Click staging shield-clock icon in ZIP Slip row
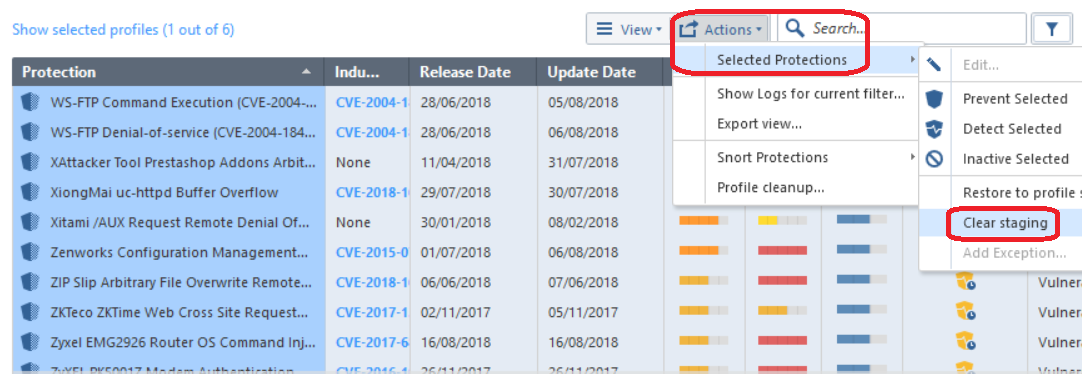The image size is (1082, 374). coord(965,282)
